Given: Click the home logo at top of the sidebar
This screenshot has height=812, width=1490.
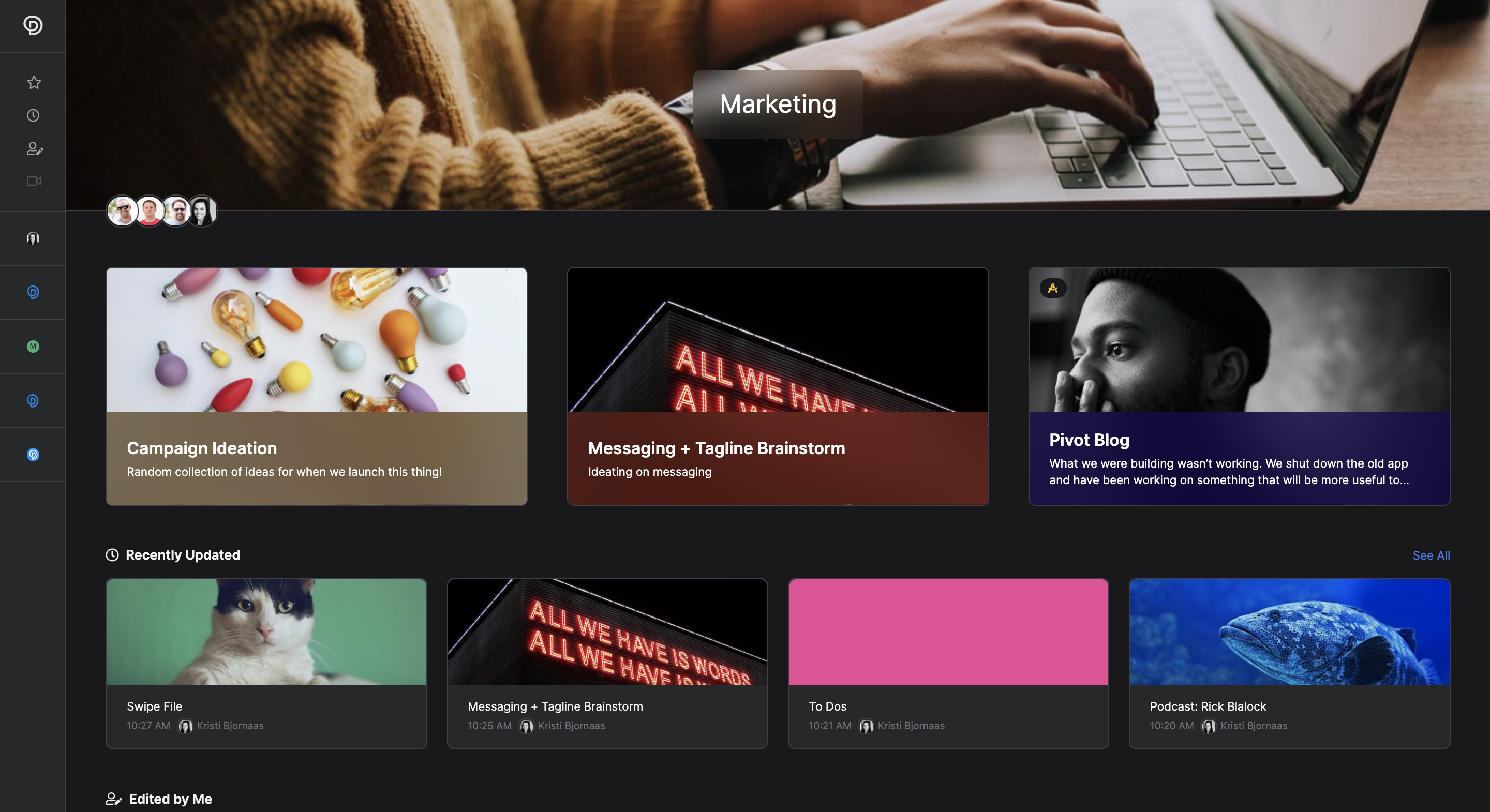Looking at the screenshot, I should (33, 25).
